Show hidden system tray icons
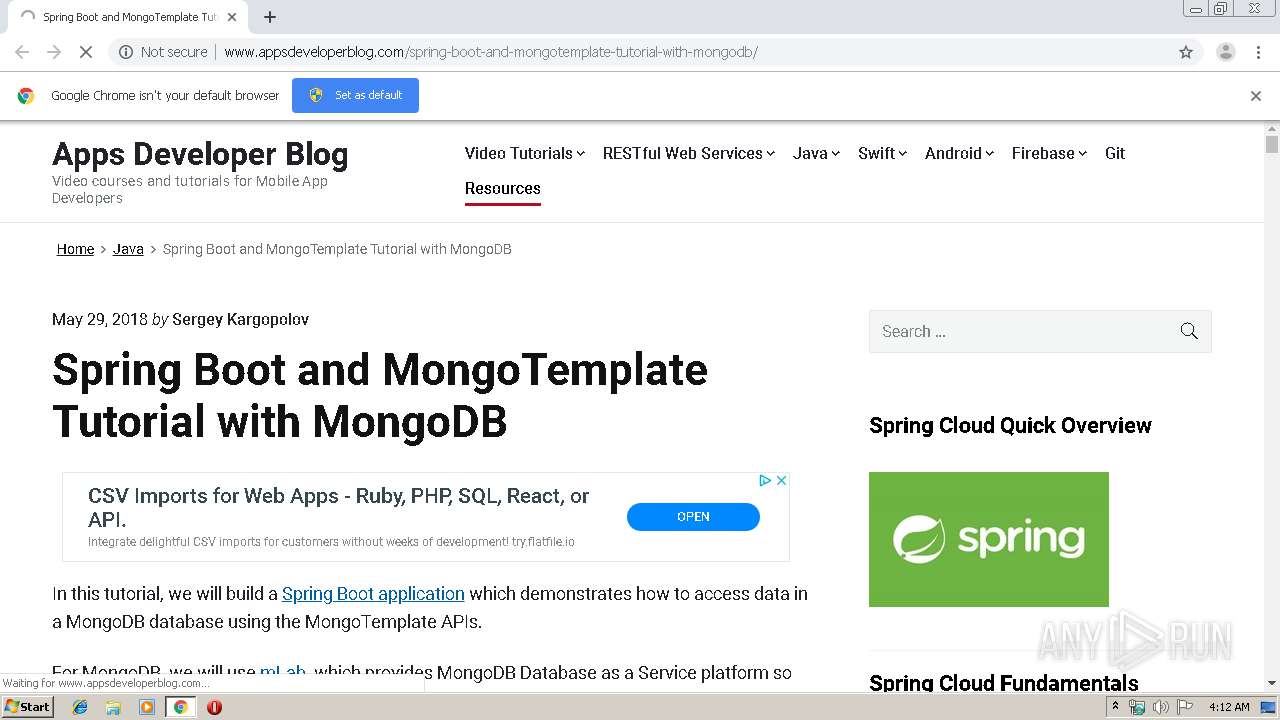Viewport: 1280px width, 720px height. point(1115,707)
